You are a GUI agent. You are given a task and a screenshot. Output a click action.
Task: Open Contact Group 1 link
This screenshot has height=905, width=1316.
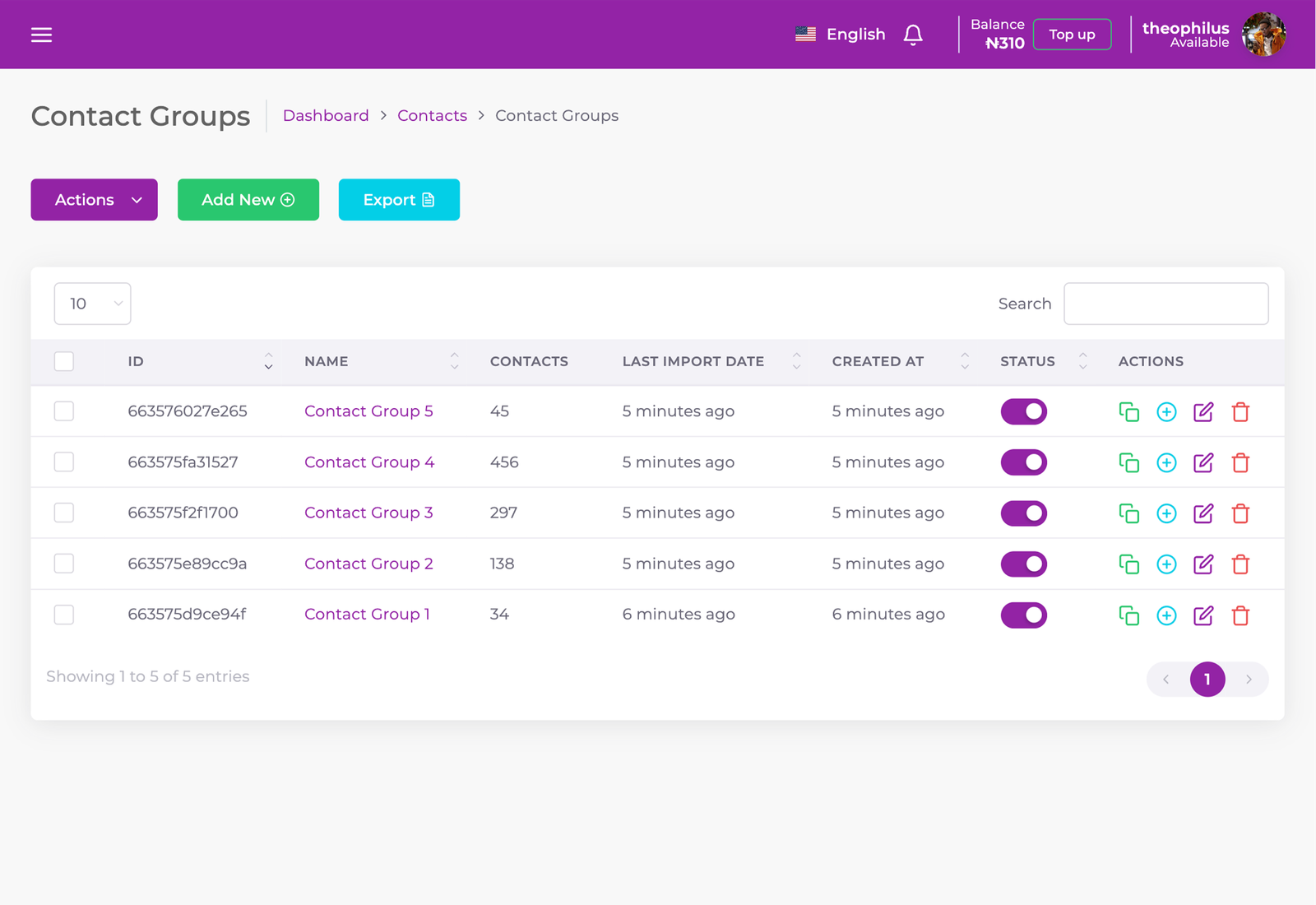coord(367,615)
